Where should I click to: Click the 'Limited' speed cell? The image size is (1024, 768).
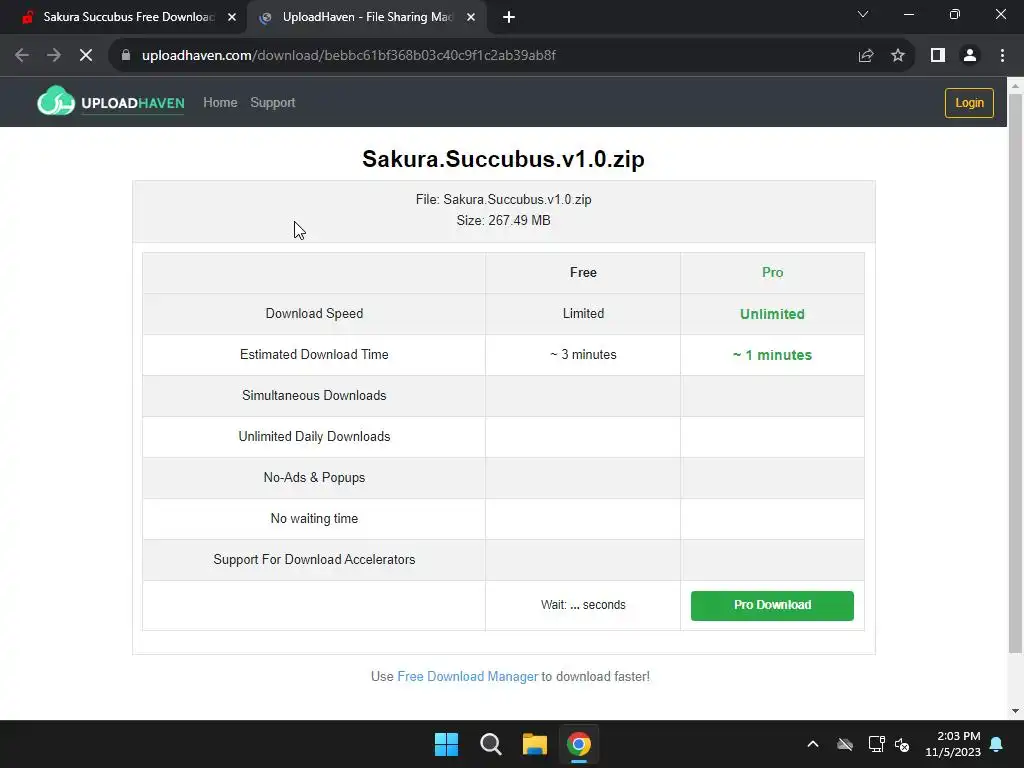[583, 313]
